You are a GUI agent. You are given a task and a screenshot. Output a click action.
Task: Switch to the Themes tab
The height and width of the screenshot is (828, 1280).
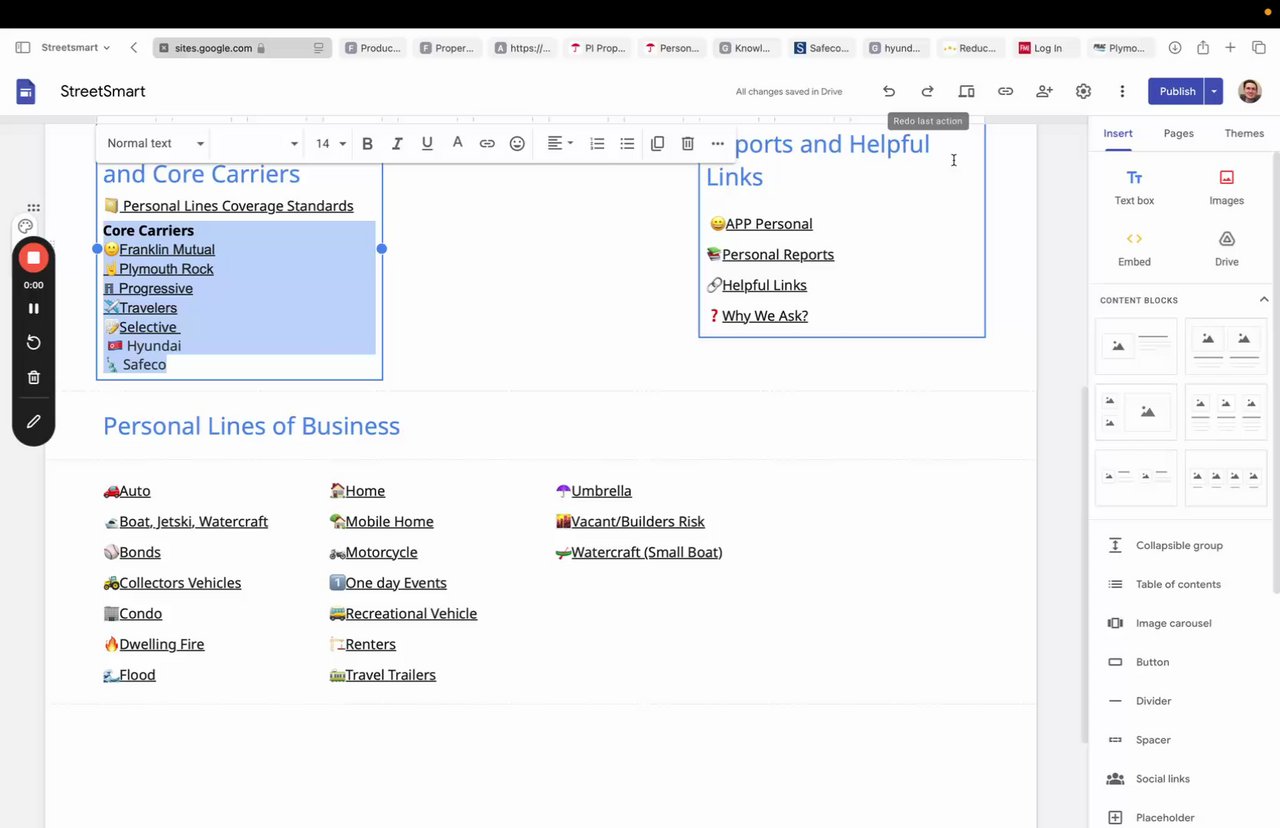pyautogui.click(x=1244, y=133)
